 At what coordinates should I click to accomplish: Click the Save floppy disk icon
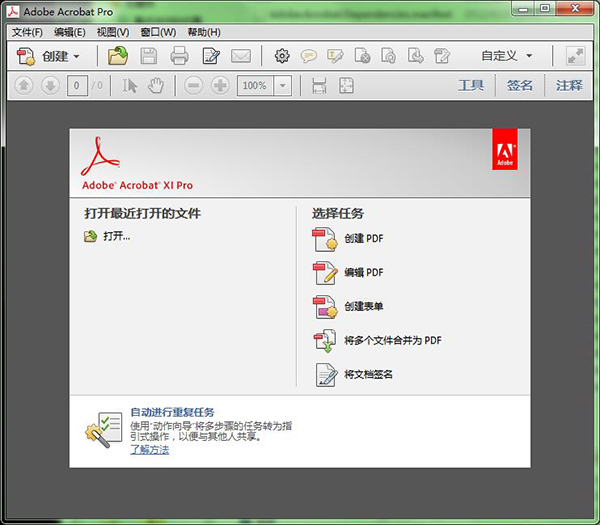(x=148, y=56)
